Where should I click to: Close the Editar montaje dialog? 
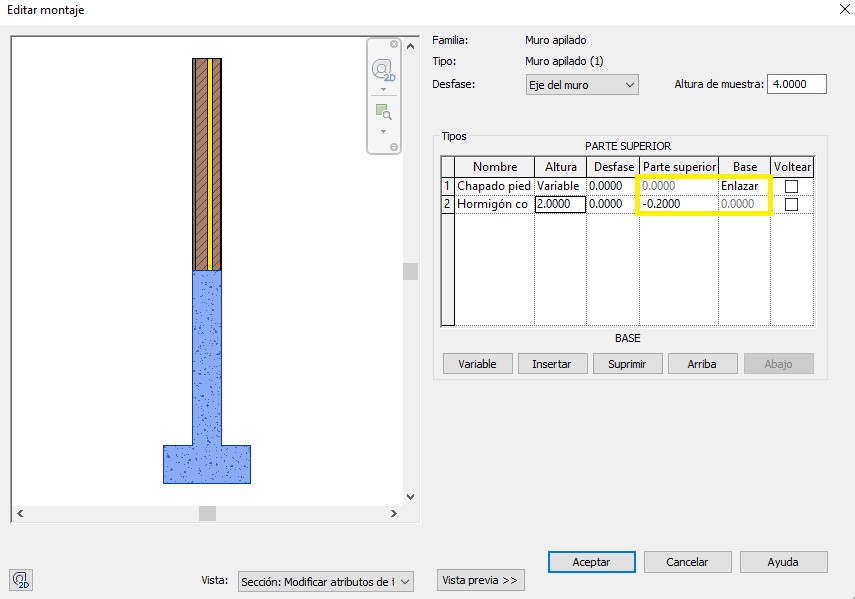point(836,10)
